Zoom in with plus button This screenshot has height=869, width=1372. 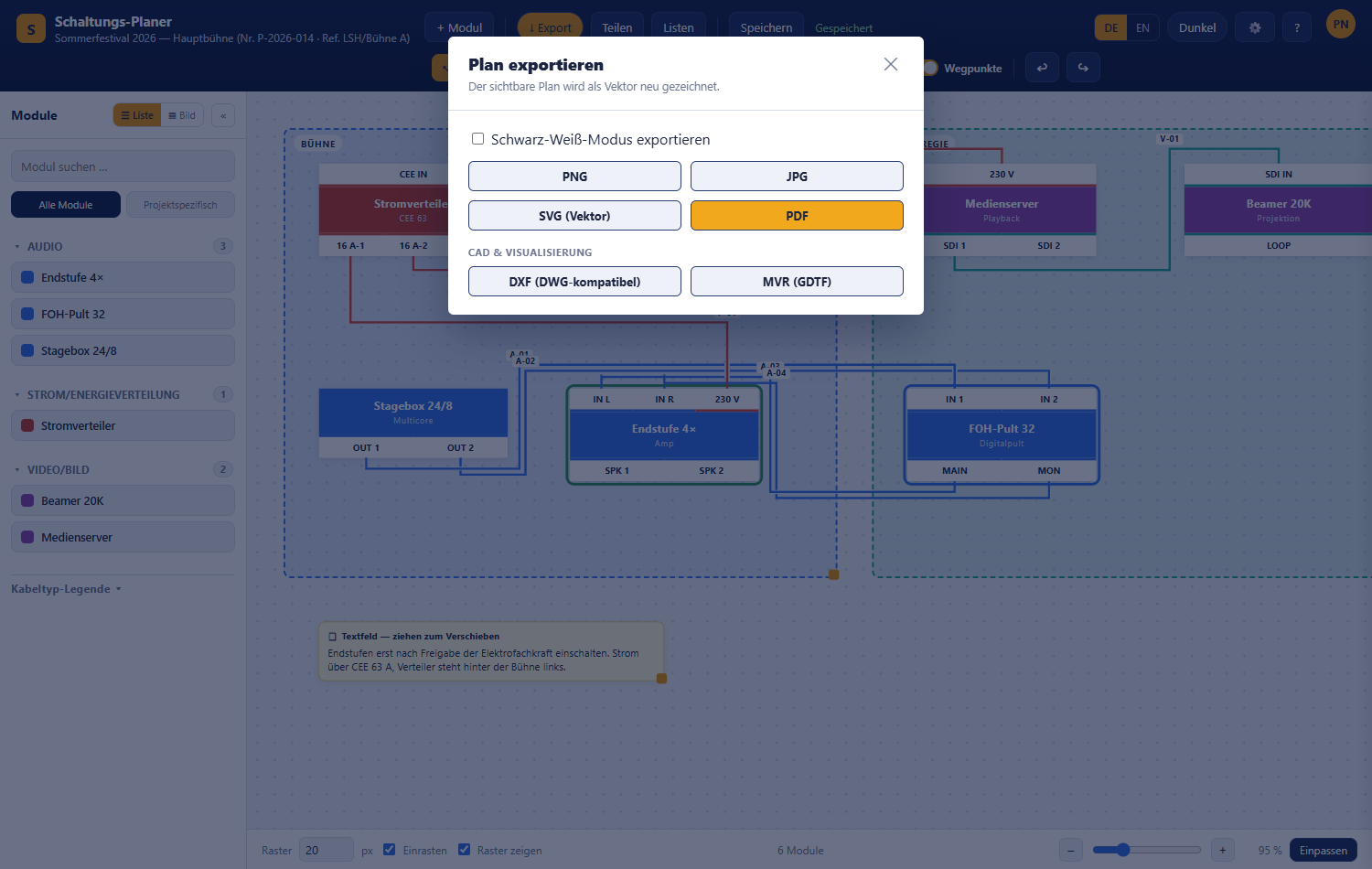[1222, 850]
